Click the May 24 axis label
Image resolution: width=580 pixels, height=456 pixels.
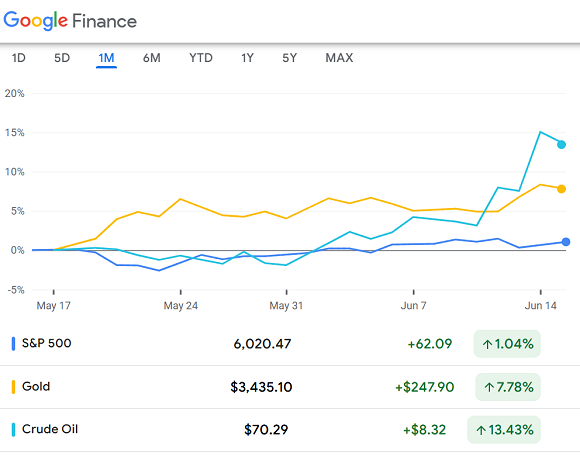pos(181,305)
